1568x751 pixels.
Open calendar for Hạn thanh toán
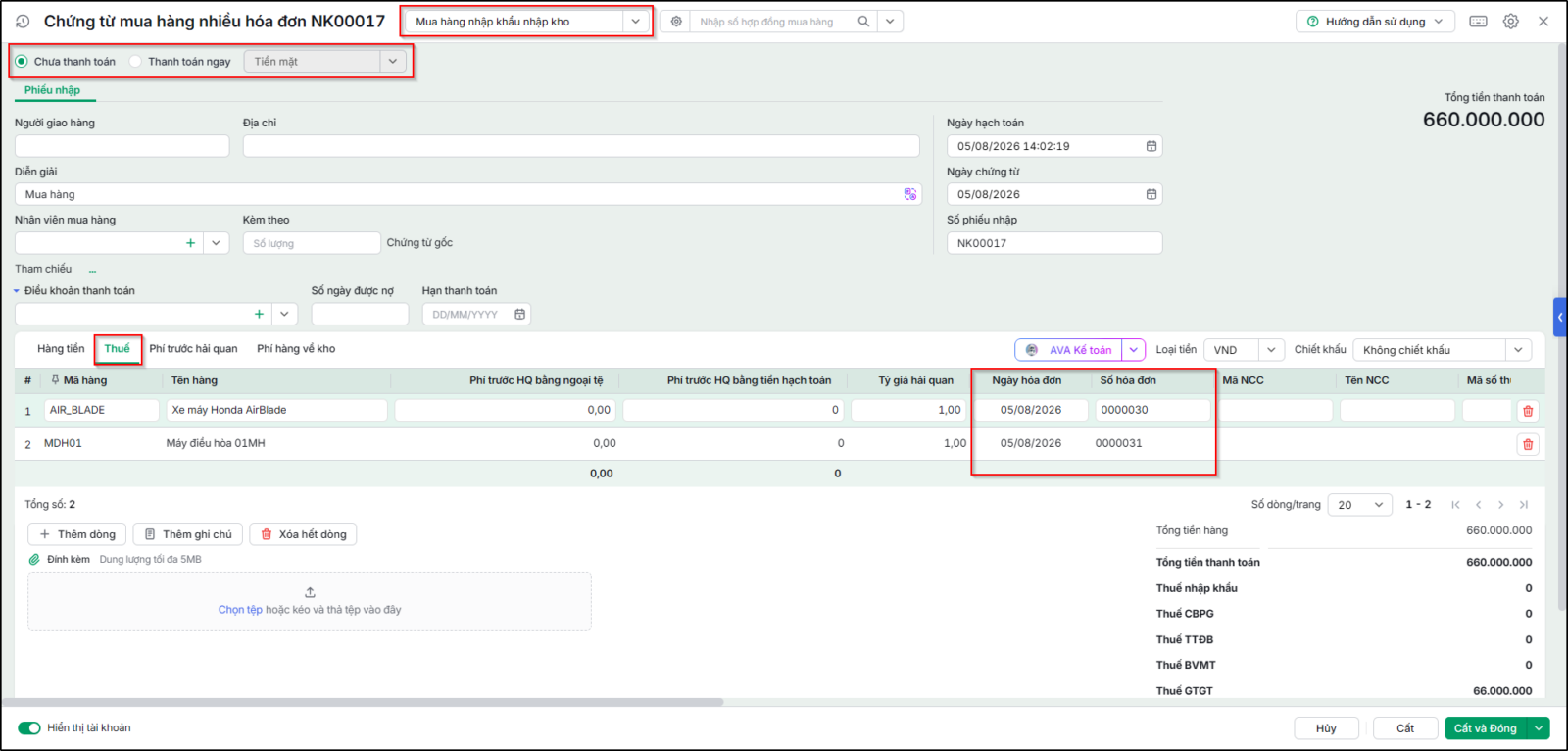point(519,314)
